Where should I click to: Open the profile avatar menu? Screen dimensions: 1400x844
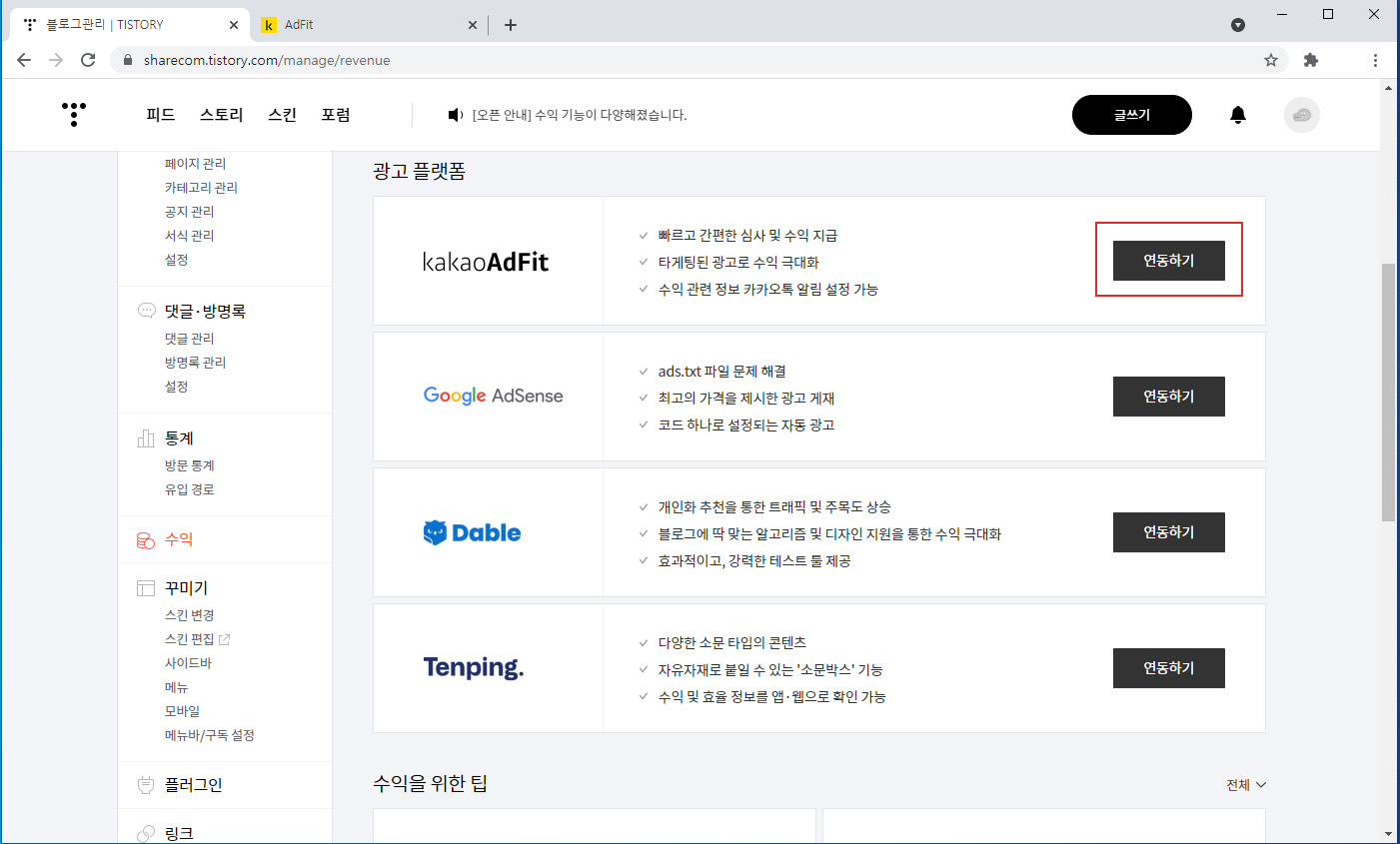[1302, 115]
